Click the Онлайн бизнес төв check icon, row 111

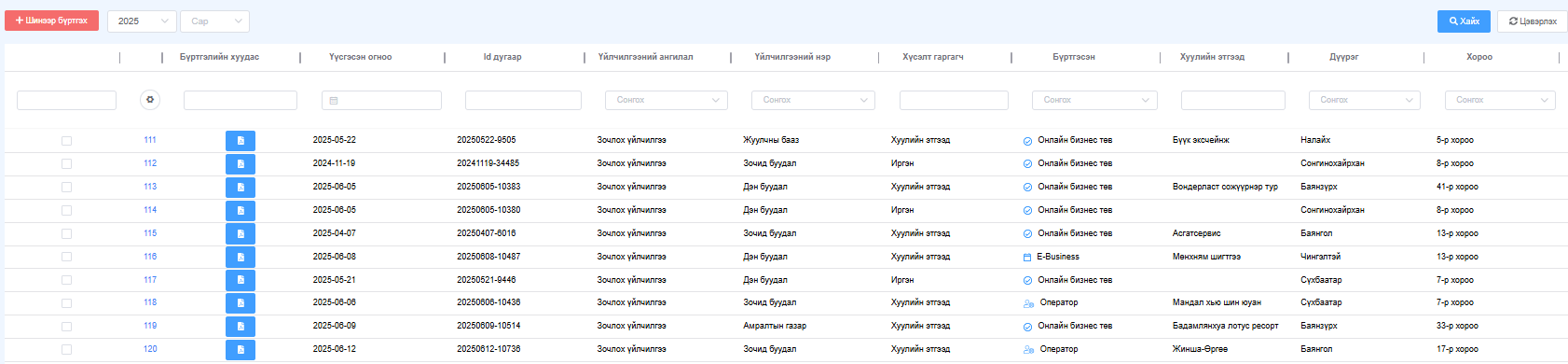[x=1027, y=141]
